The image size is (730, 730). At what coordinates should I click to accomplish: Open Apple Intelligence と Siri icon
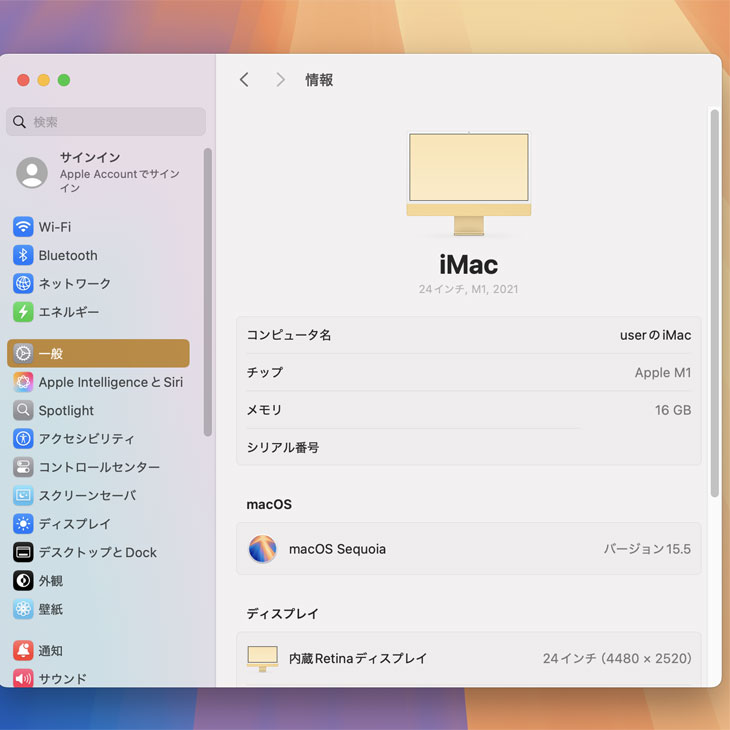click(x=23, y=382)
